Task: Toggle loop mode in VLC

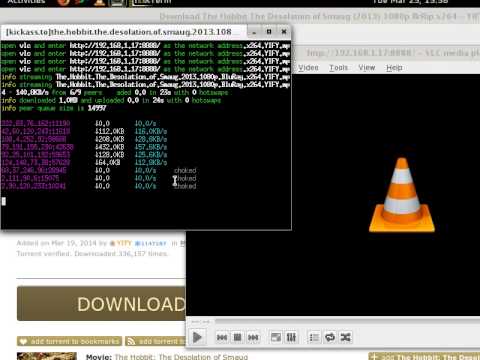Action: point(330,338)
